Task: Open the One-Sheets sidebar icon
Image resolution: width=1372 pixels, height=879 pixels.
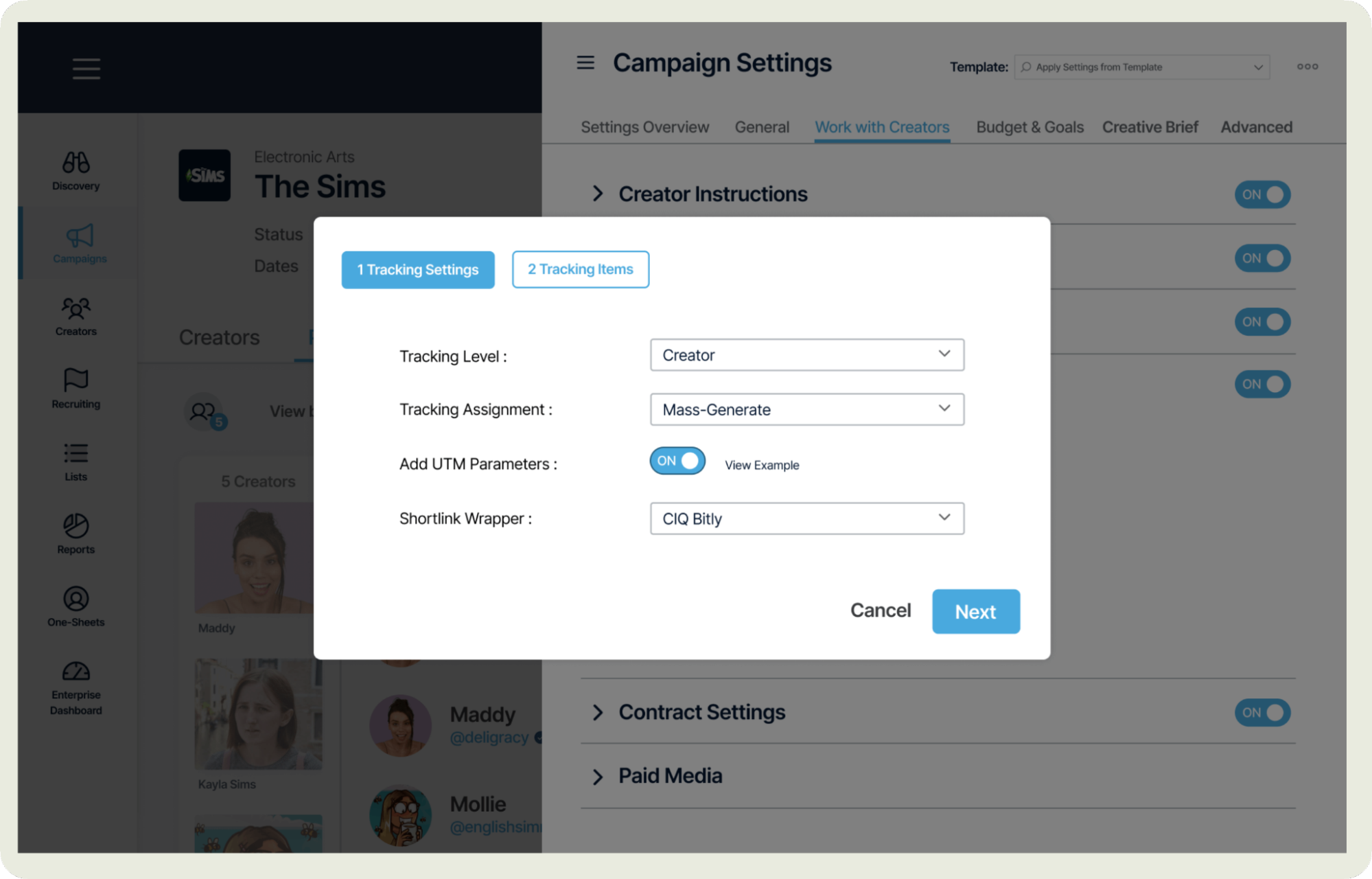Action: coord(76,599)
